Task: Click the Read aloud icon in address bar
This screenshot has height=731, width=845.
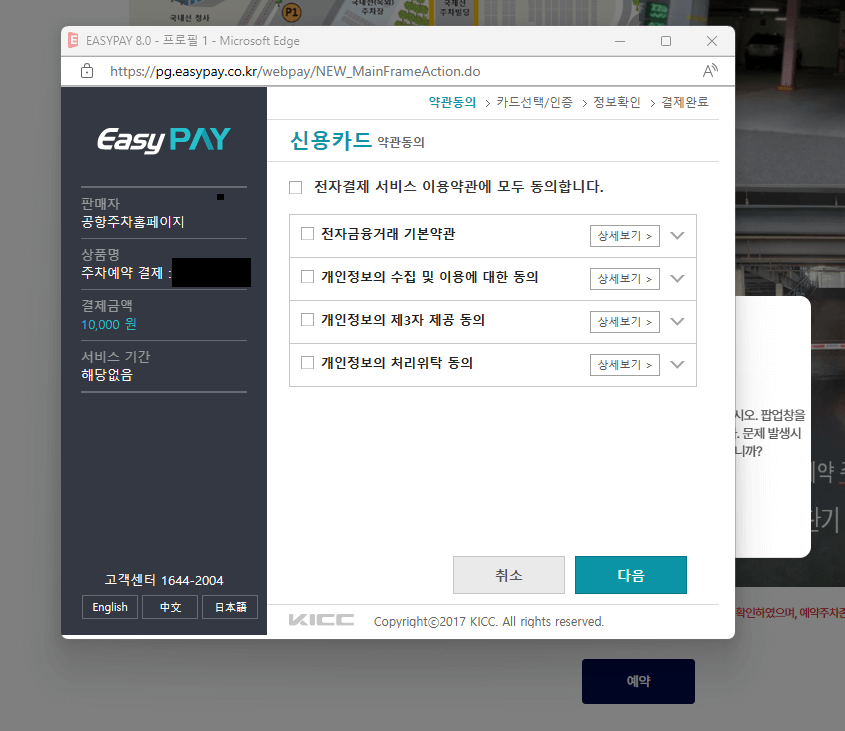Action: point(710,71)
